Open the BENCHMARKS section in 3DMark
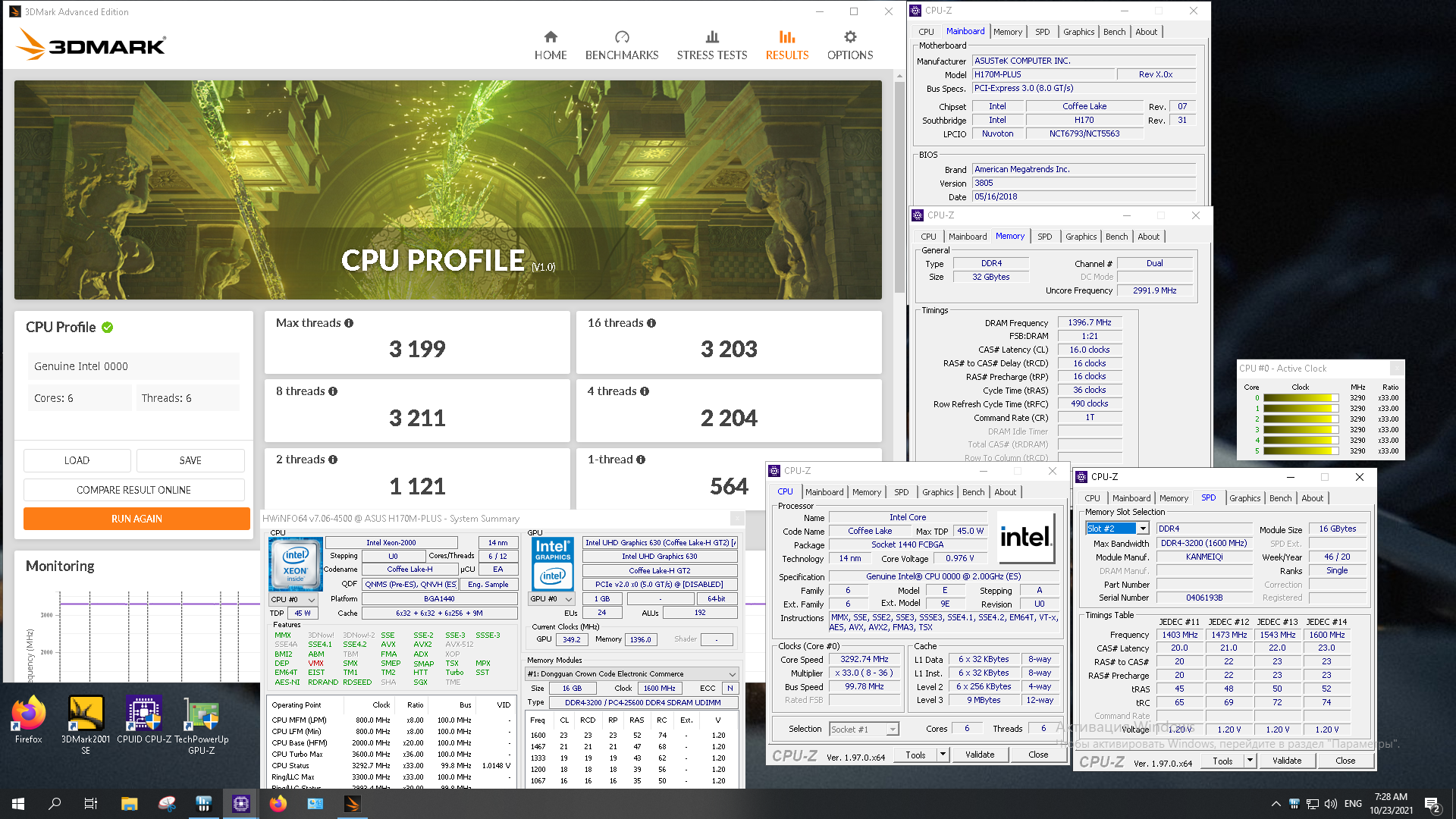This screenshot has width=1456, height=819. (x=622, y=45)
